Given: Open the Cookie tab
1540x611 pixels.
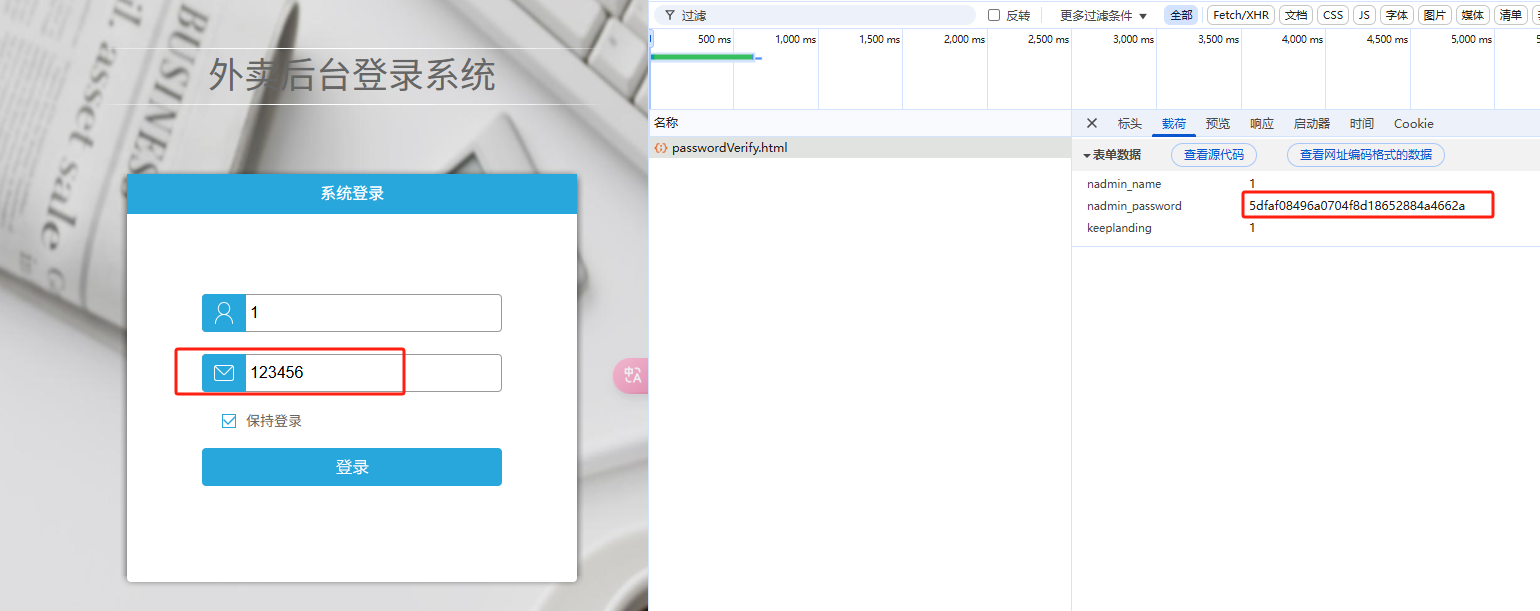Looking at the screenshot, I should (x=1413, y=124).
